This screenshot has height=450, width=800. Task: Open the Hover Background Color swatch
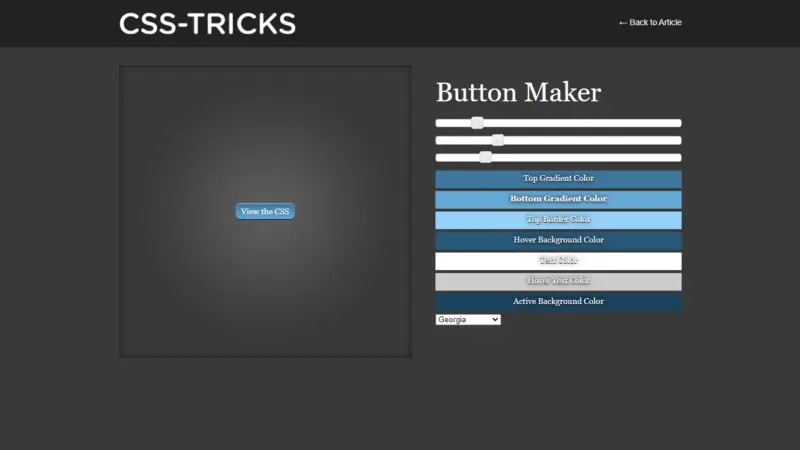point(558,240)
